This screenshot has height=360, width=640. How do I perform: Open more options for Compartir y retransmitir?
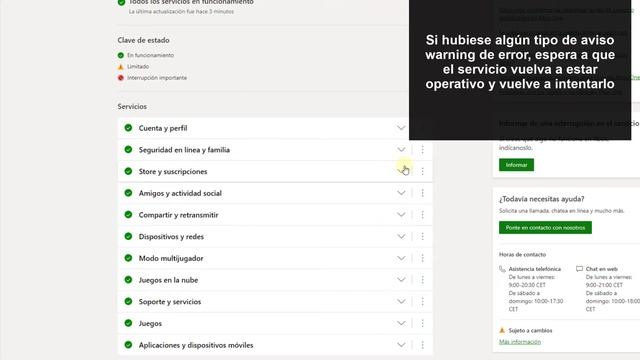[422, 215]
